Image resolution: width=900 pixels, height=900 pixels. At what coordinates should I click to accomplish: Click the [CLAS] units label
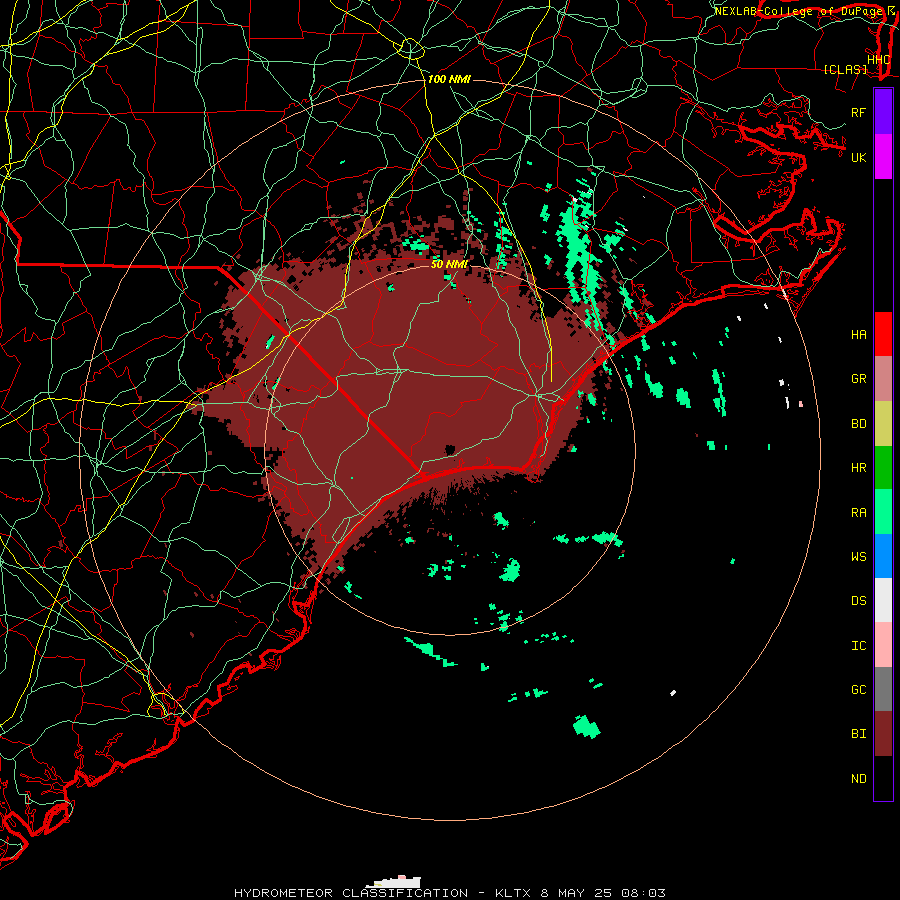[845, 70]
